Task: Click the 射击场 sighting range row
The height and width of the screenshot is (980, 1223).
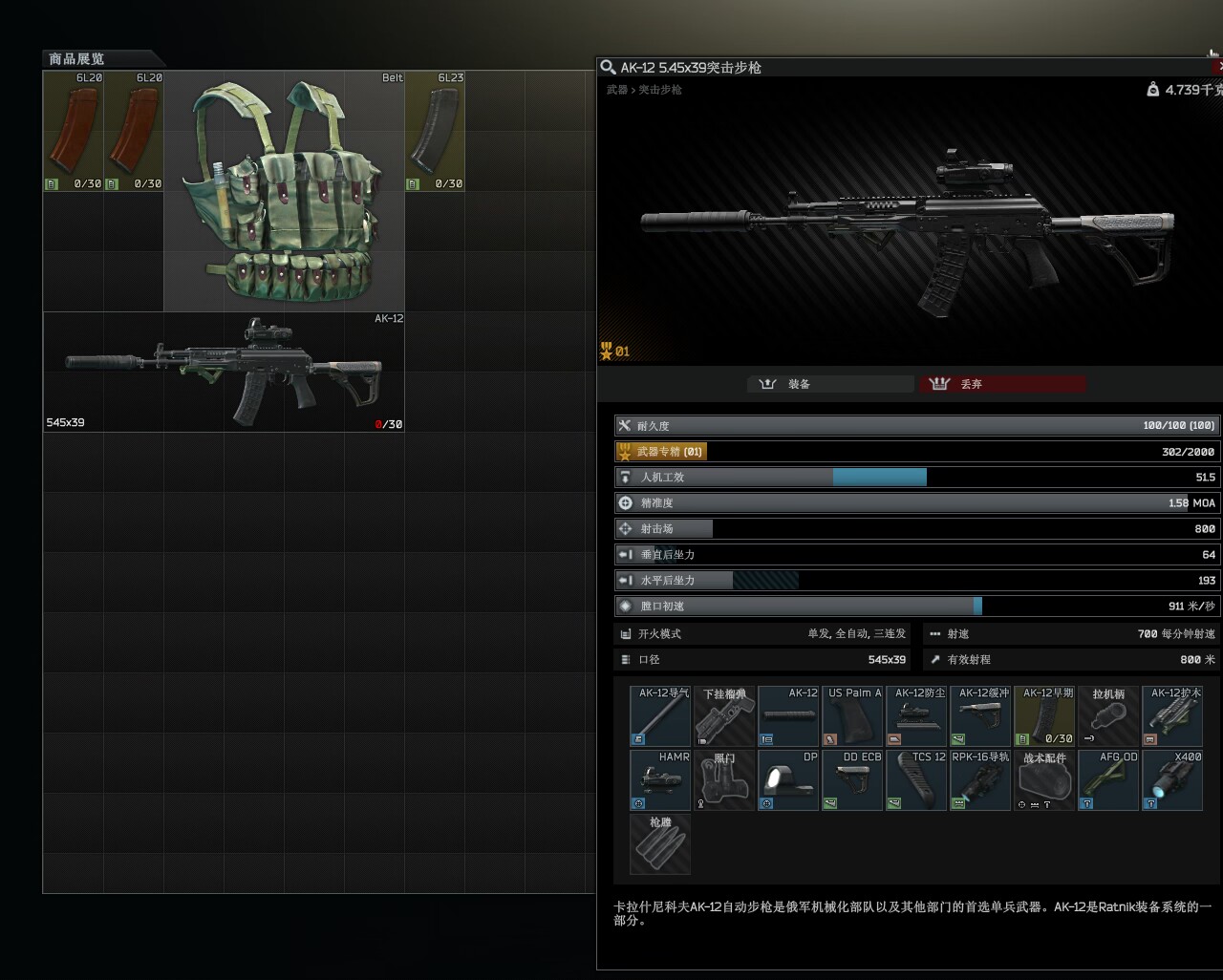Action: (x=917, y=528)
